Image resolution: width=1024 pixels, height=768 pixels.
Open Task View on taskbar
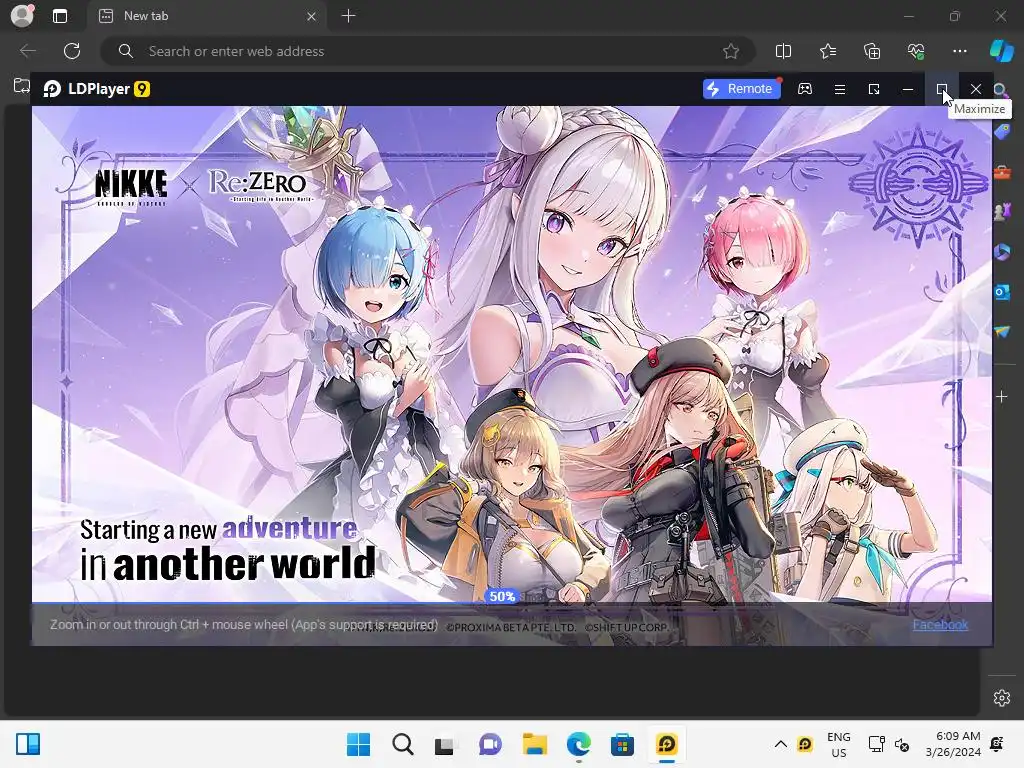tap(445, 744)
